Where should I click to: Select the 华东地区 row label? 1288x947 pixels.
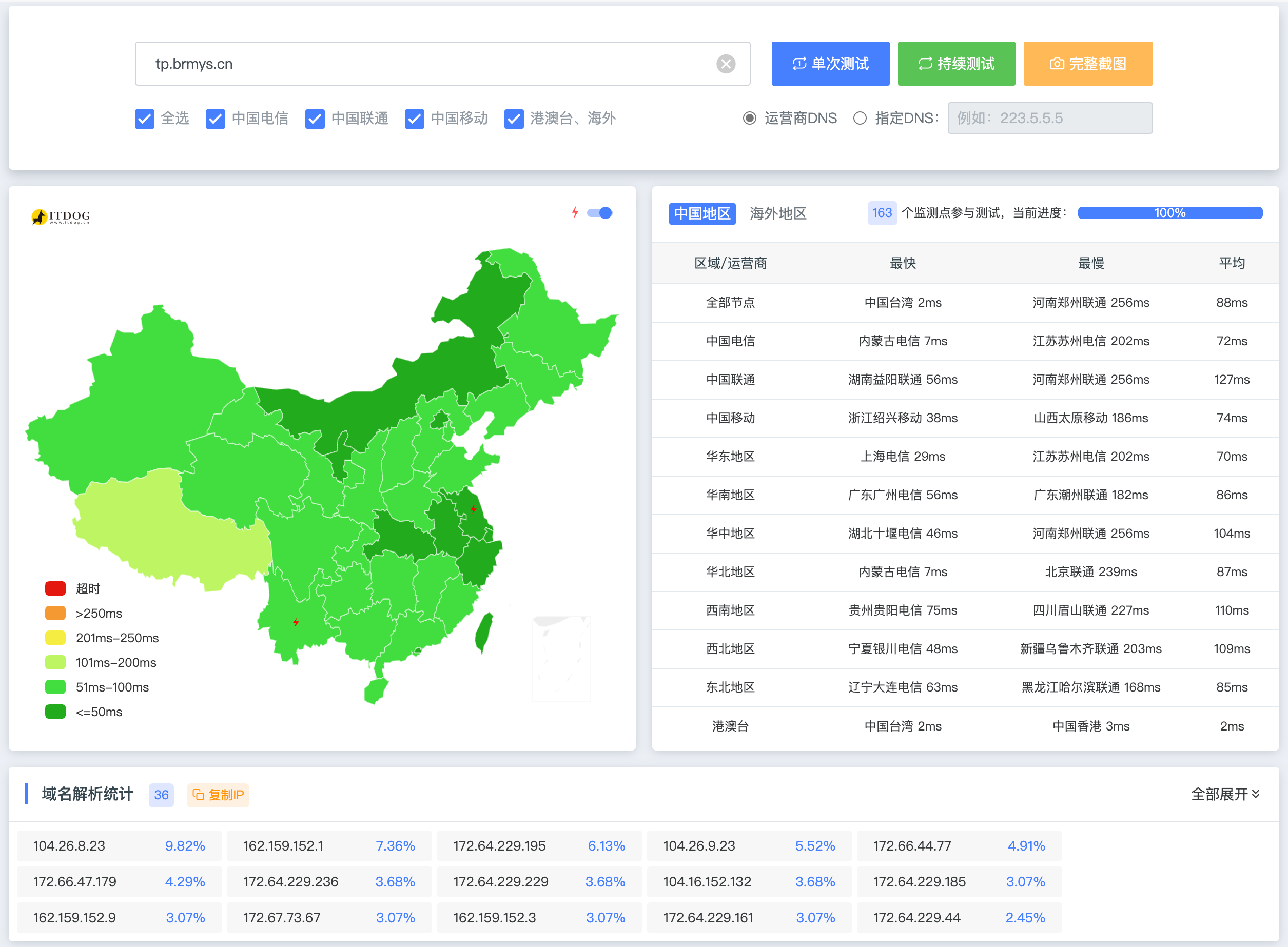coord(730,456)
